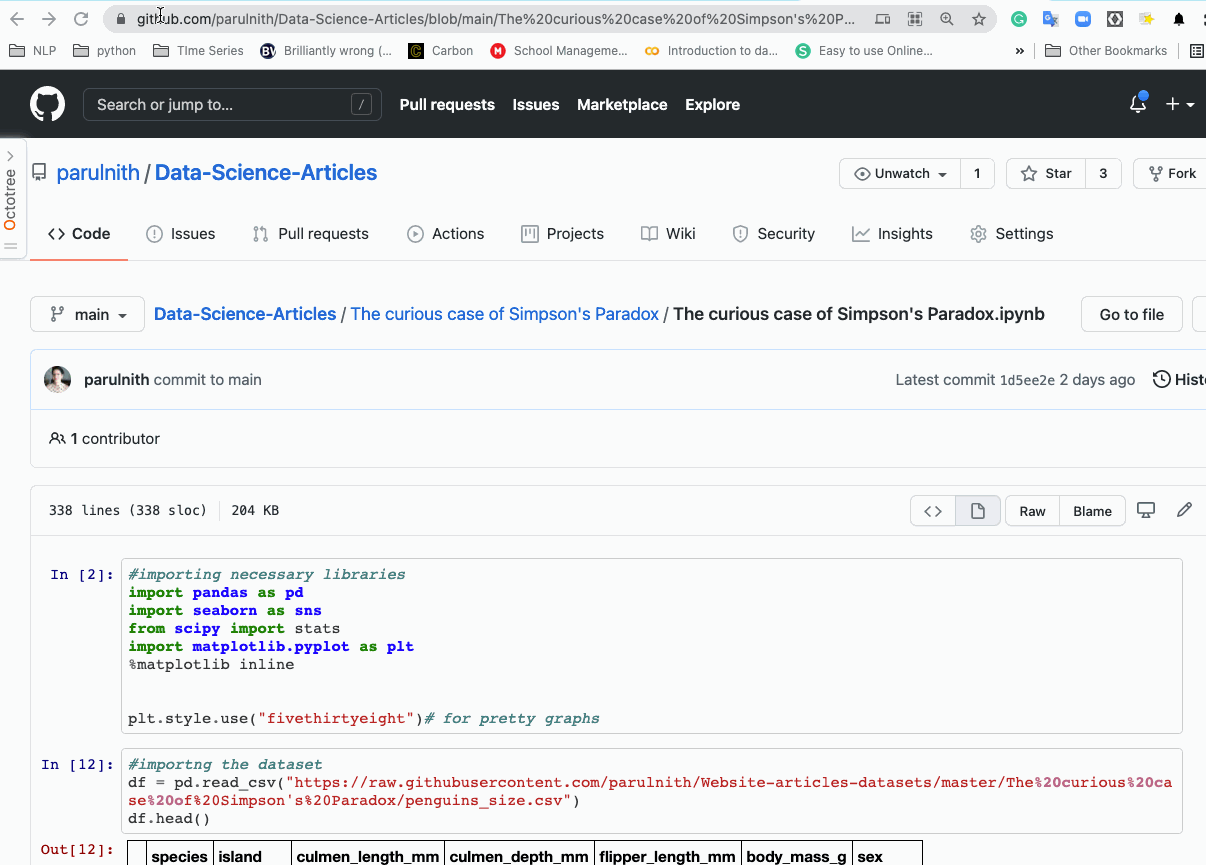
Task: Open the Insights tab
Action: (892, 234)
